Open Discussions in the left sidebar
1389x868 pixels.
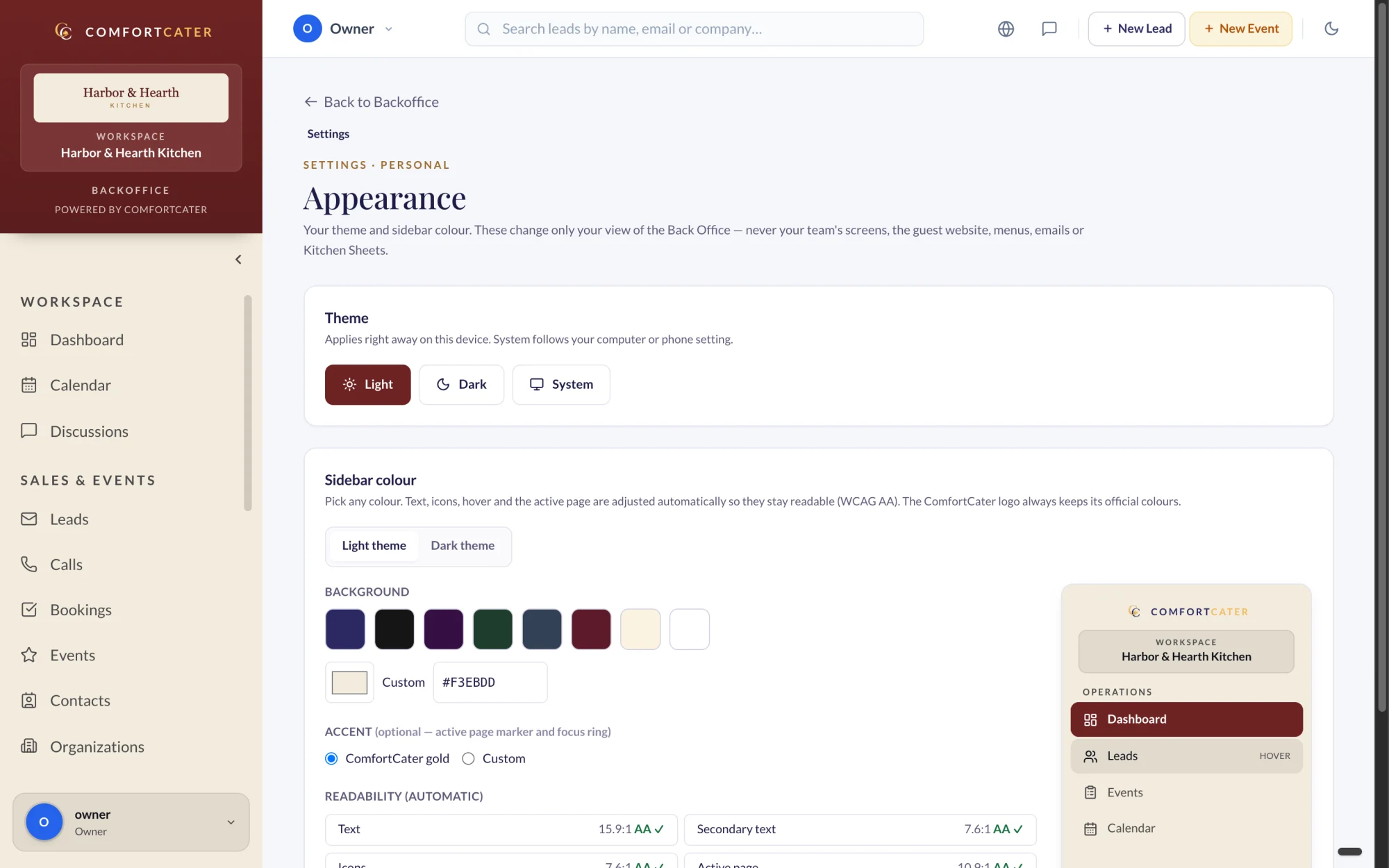coord(89,431)
